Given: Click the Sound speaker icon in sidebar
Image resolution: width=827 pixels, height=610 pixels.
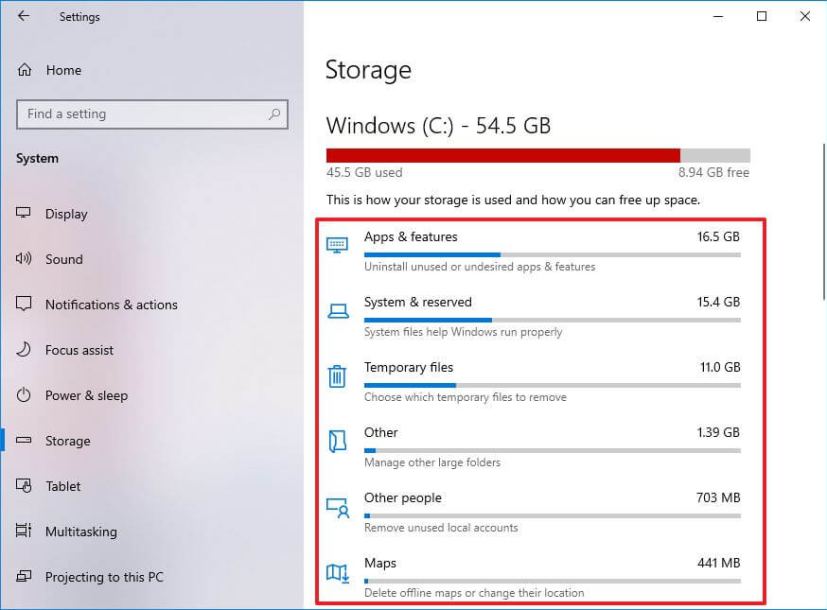Looking at the screenshot, I should [22, 258].
